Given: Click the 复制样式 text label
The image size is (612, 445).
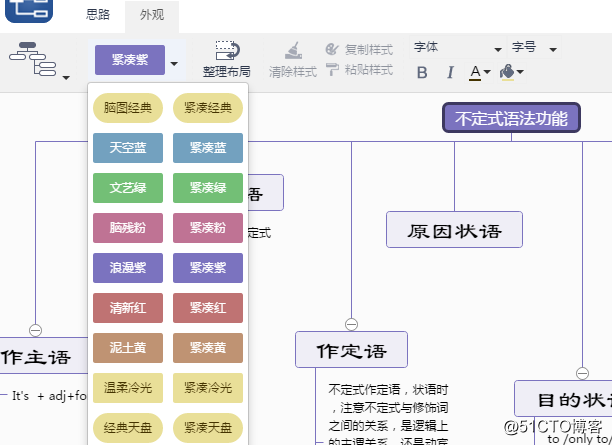Looking at the screenshot, I should 369,50.
